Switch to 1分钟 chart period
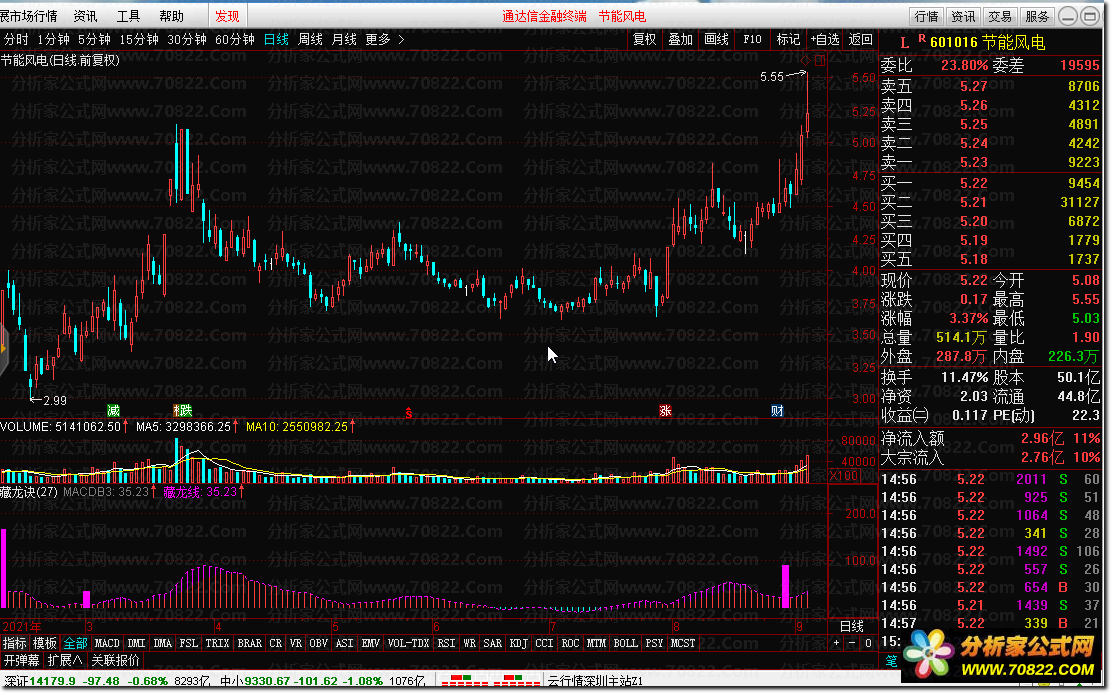 [x=53, y=39]
